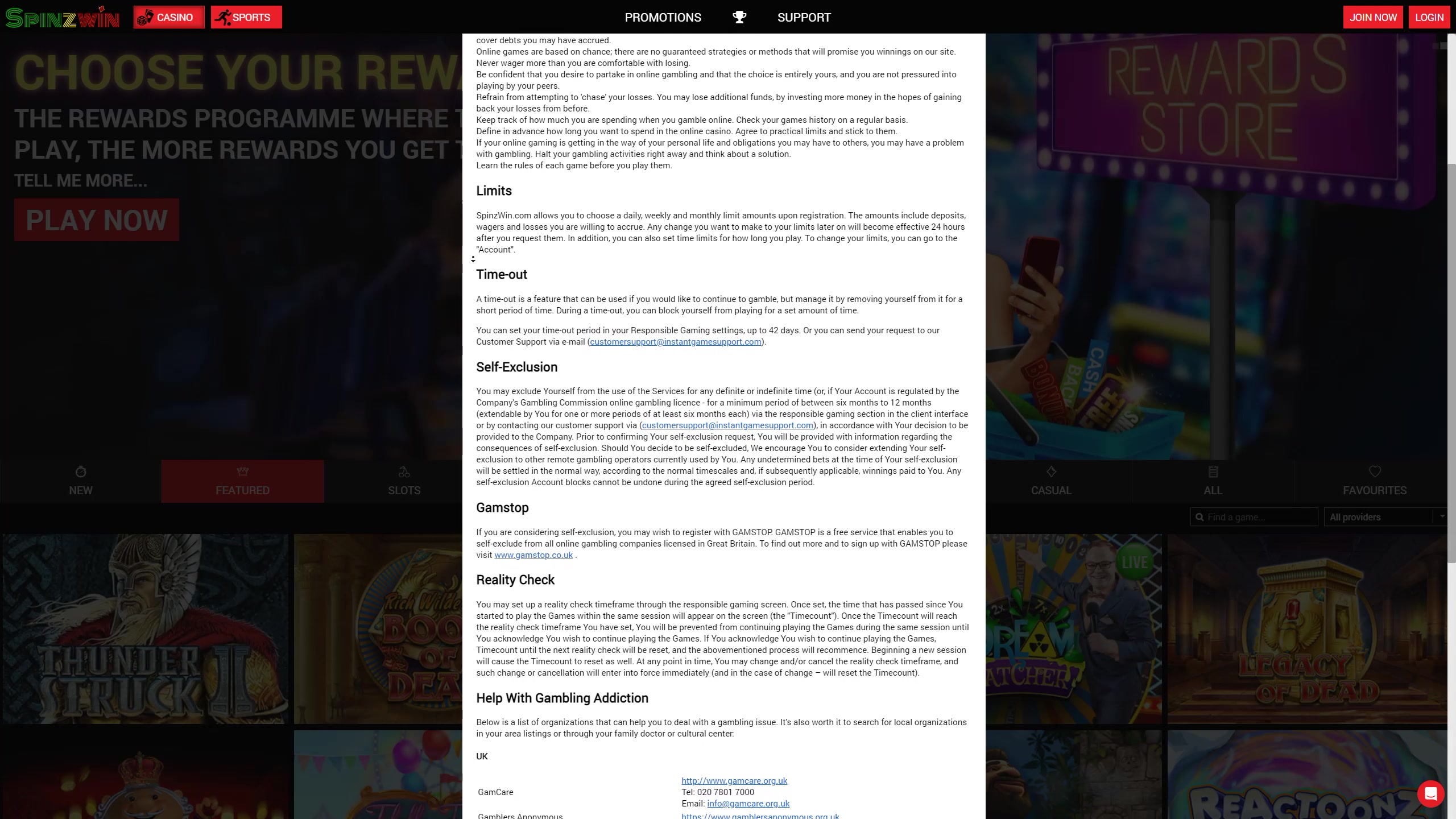This screenshot has height=819, width=1456.
Task: Open the gamcare.org.uk website link
Action: pyautogui.click(x=734, y=781)
